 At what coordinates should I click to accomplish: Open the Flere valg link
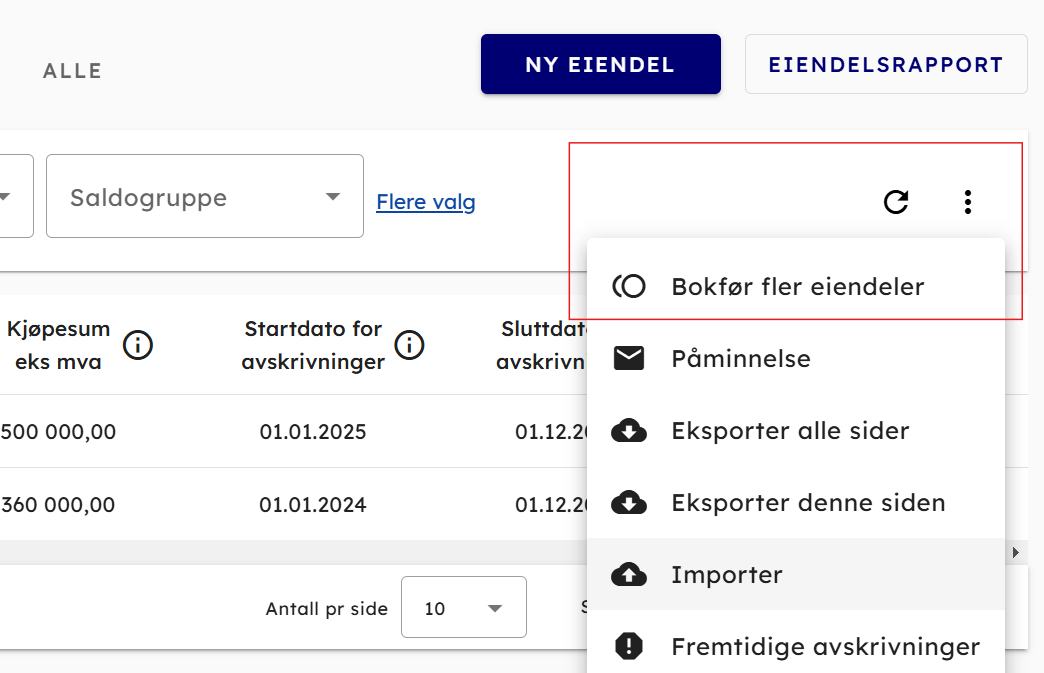click(x=426, y=202)
